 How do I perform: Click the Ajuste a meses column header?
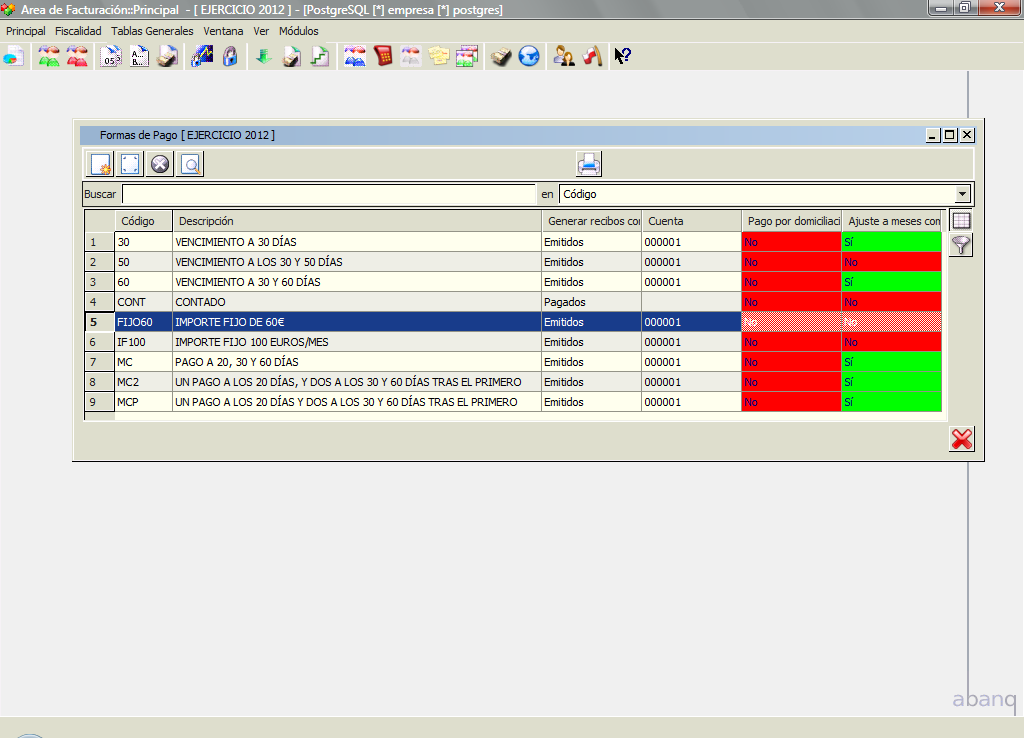[x=892, y=221]
